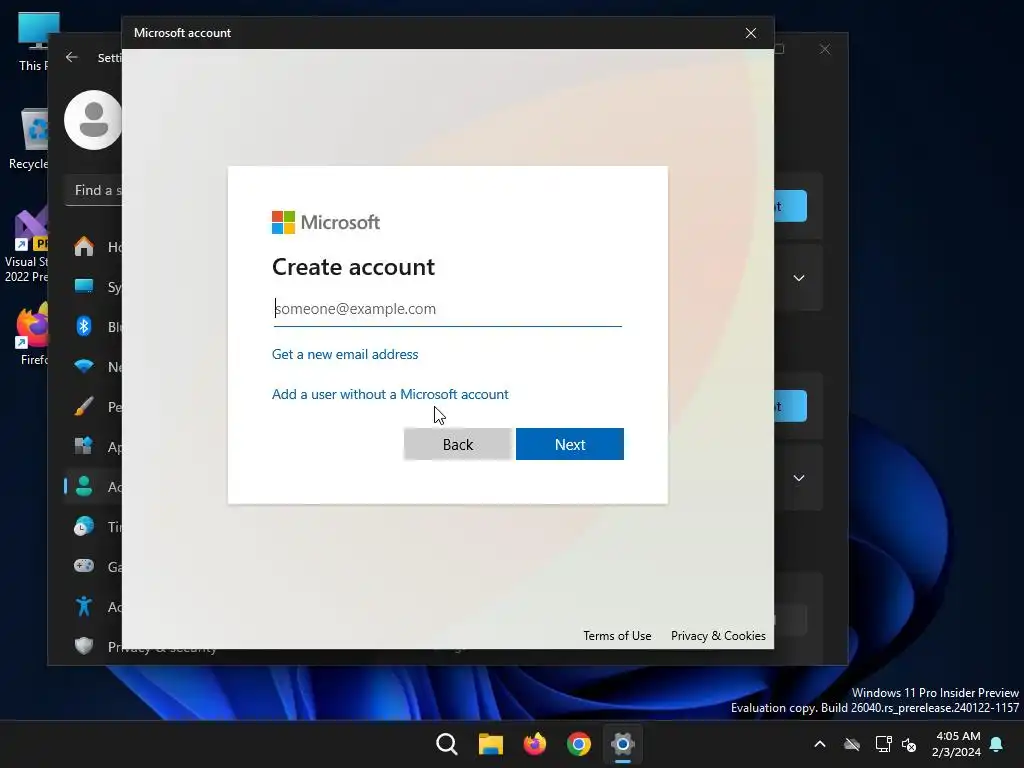Show hidden system tray icons

coord(820,744)
